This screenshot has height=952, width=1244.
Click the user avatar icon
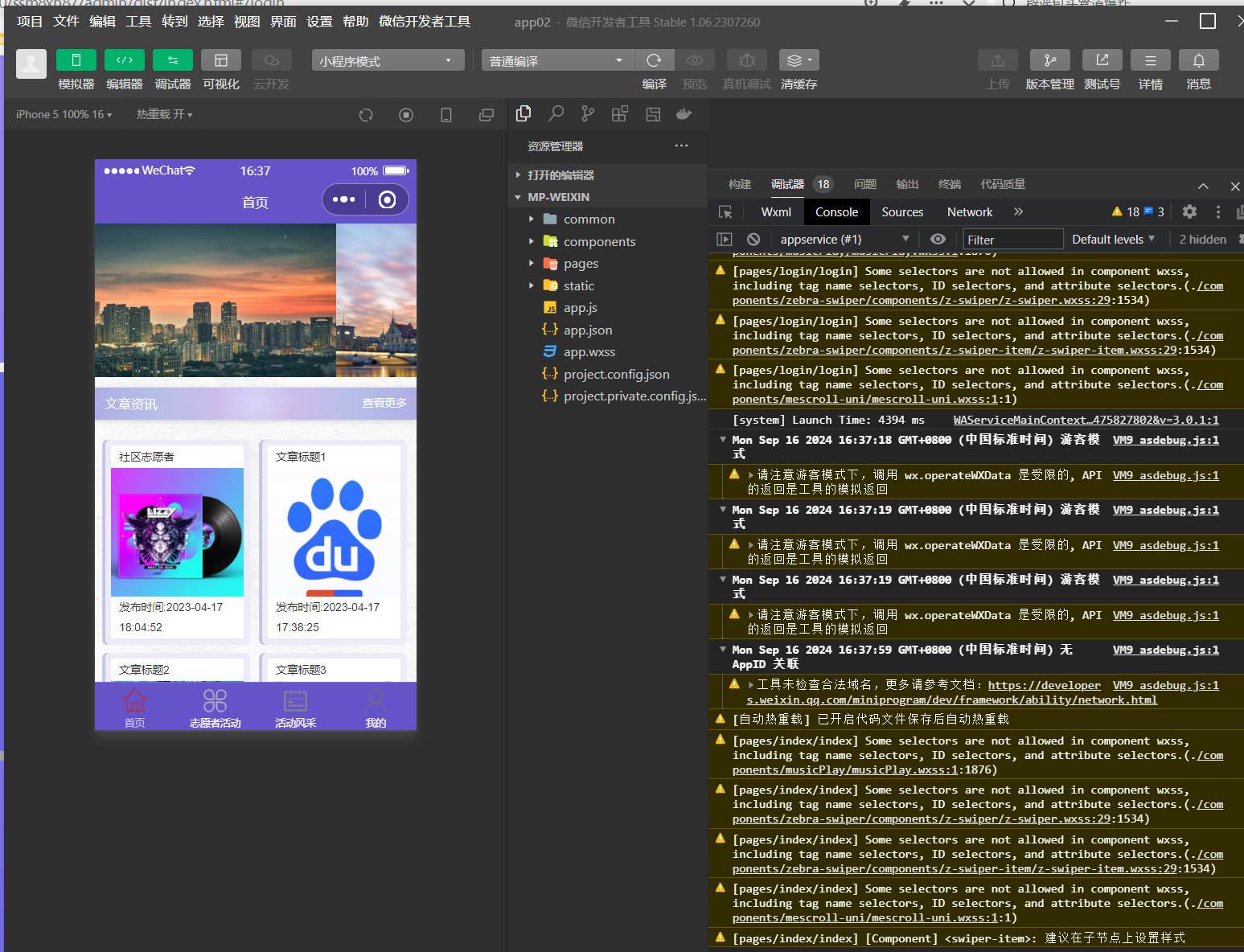31,64
